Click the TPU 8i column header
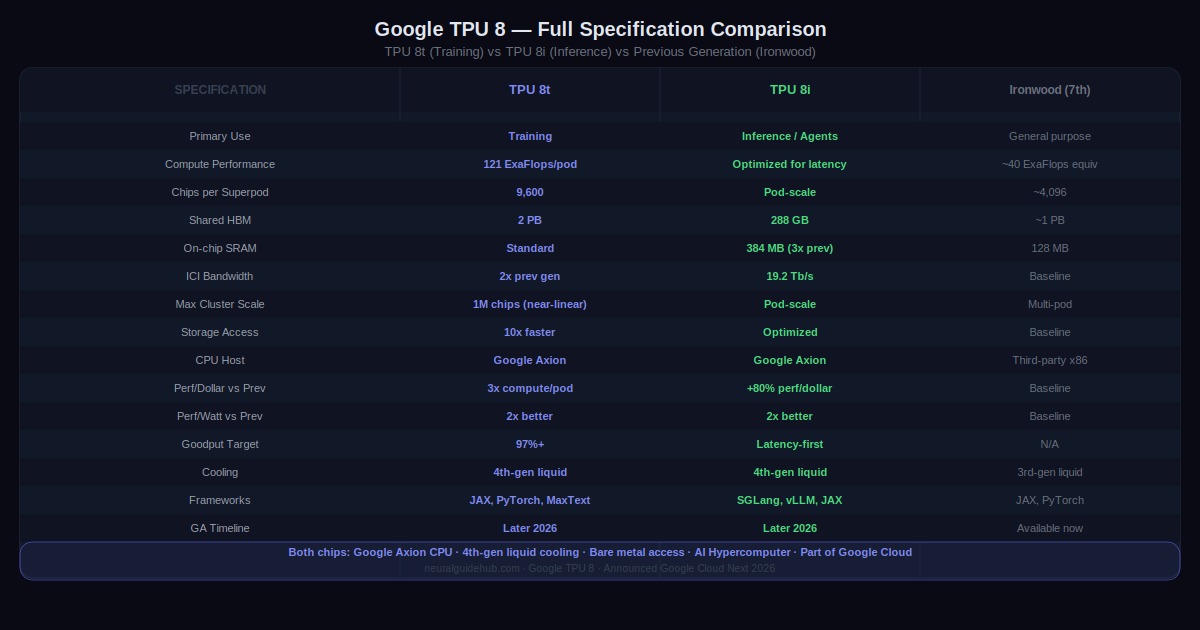Viewport: 1200px width, 630px height. pos(790,90)
